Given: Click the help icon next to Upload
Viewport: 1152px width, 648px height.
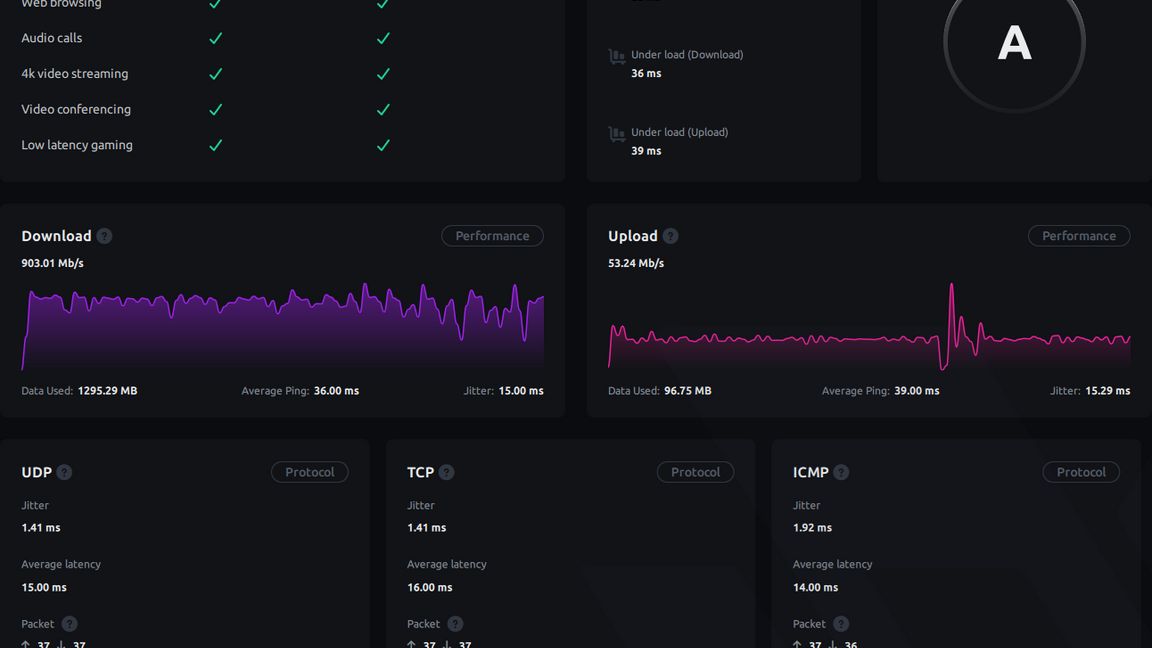Looking at the screenshot, I should click(x=670, y=236).
